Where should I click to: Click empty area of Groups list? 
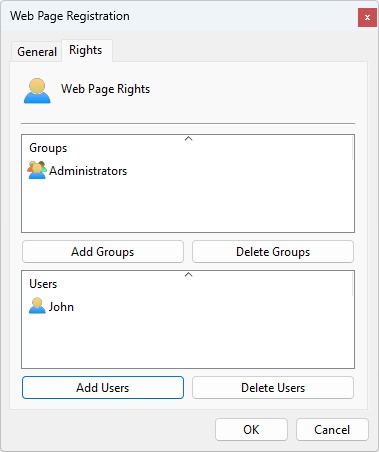click(x=188, y=207)
